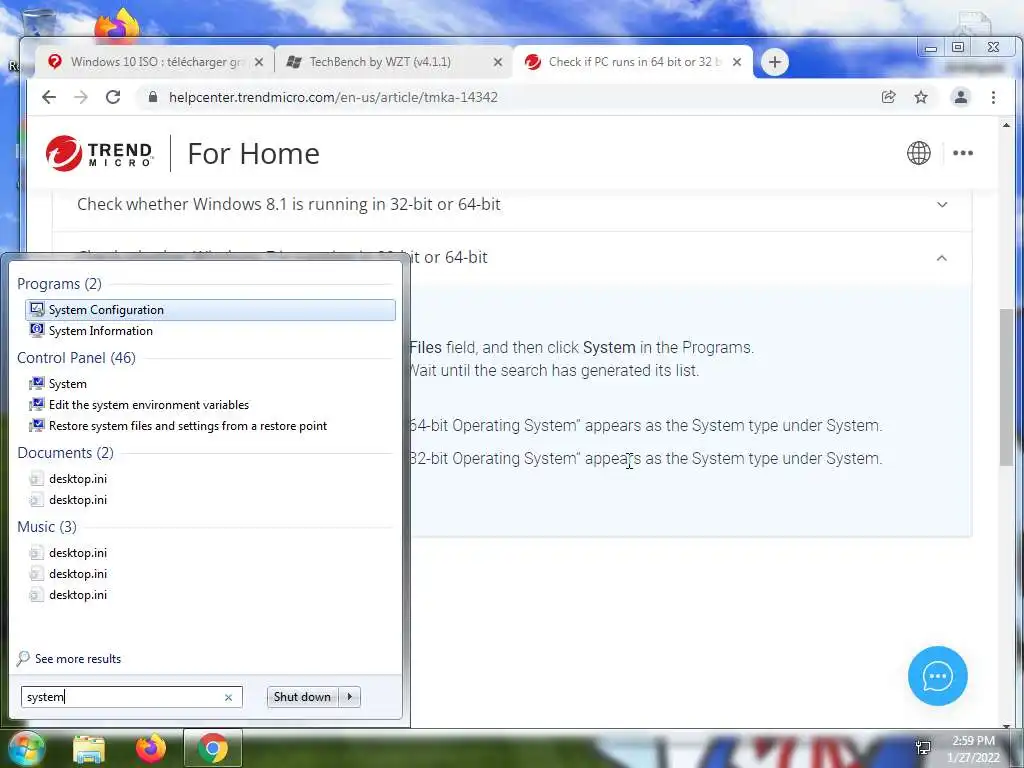Clear the search box with the X
The height and width of the screenshot is (768, 1024).
click(229, 697)
